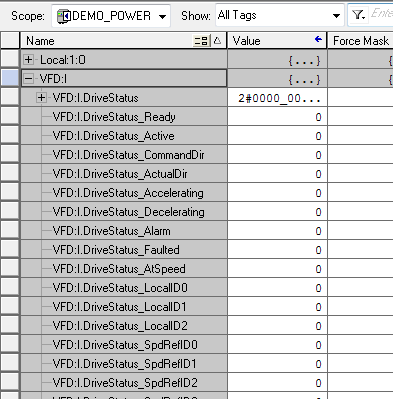This screenshot has width=393, height=399.
Task: Click the Force Mask column header
Action: click(360, 41)
